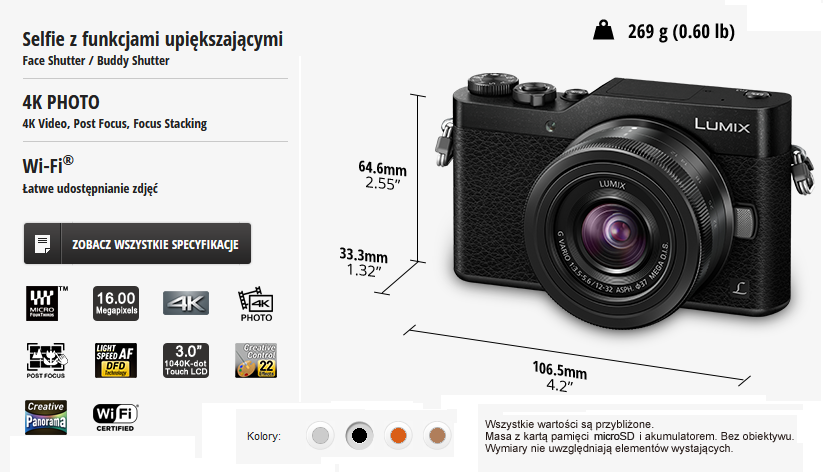
Task: Click the Light Speed AF DFD icon
Action: point(115,361)
